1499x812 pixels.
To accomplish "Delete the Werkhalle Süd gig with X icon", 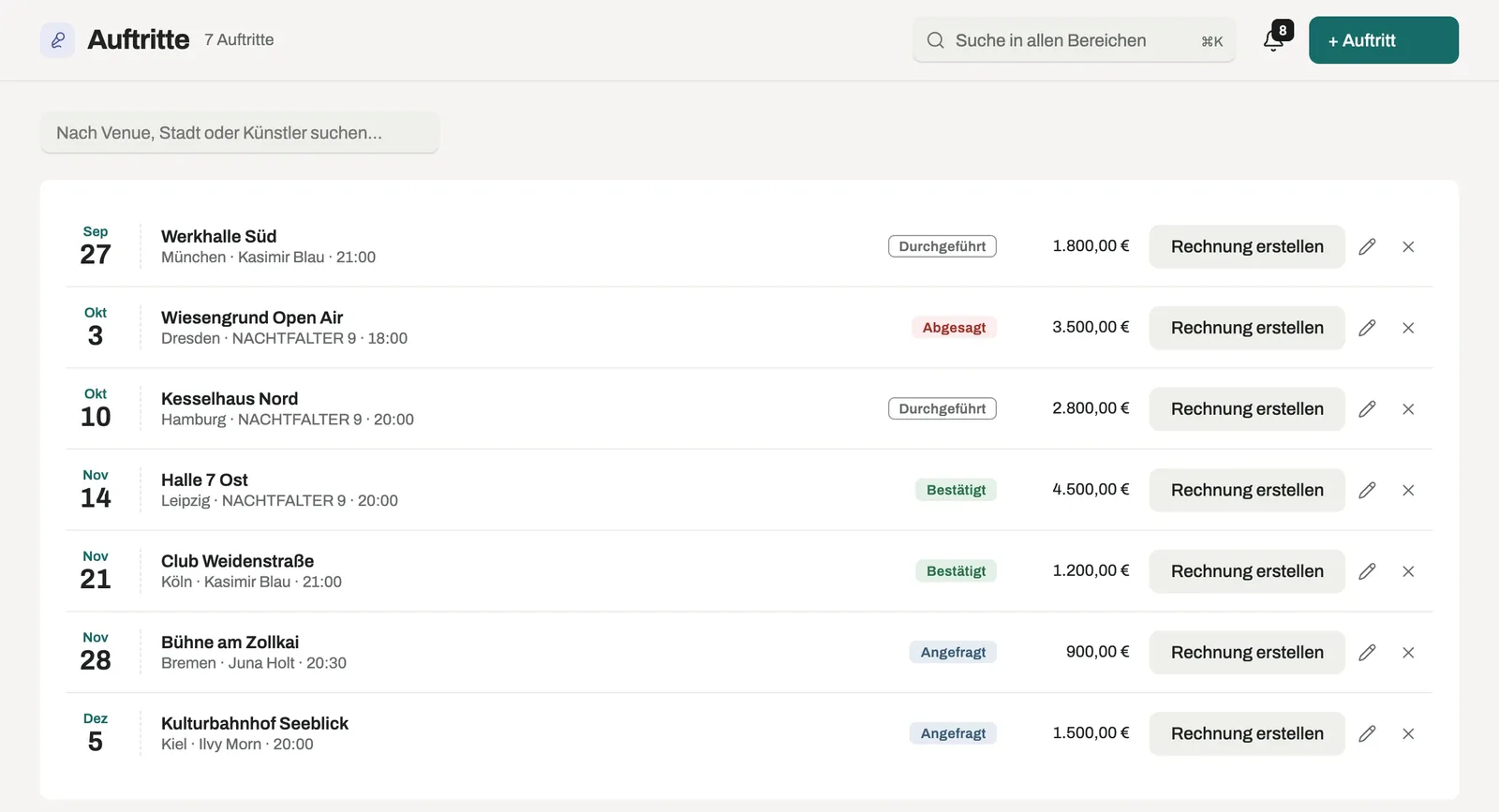I will pyautogui.click(x=1408, y=246).
